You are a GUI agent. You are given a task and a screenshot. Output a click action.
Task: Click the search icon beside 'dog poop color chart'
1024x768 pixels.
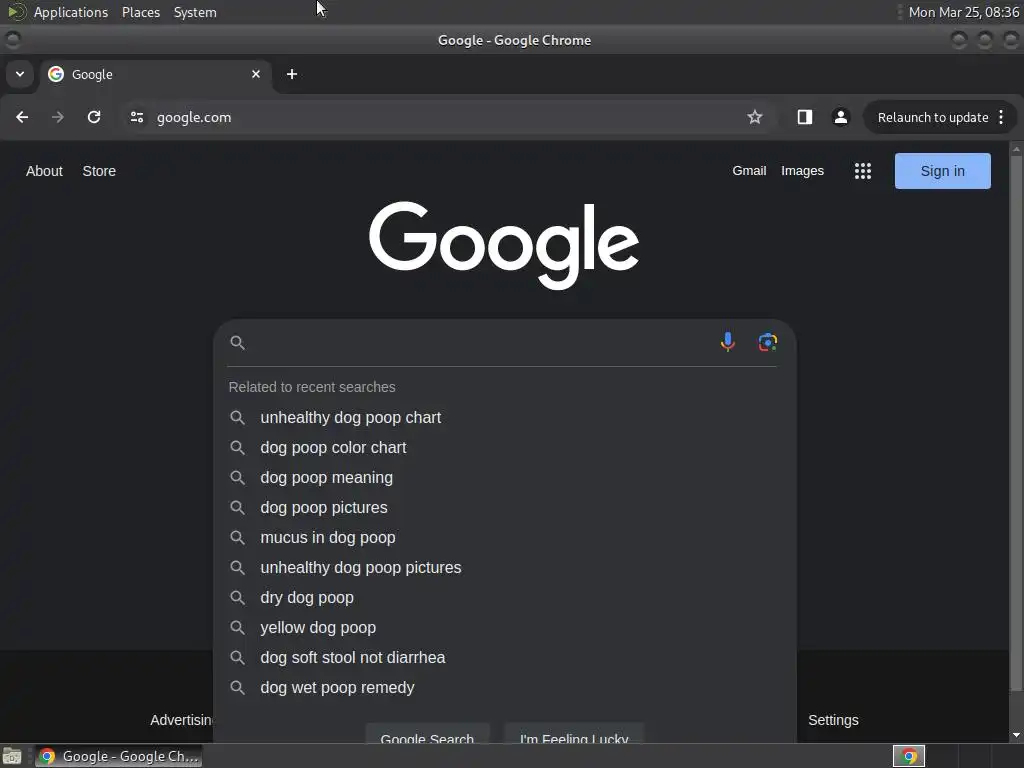[238, 447]
